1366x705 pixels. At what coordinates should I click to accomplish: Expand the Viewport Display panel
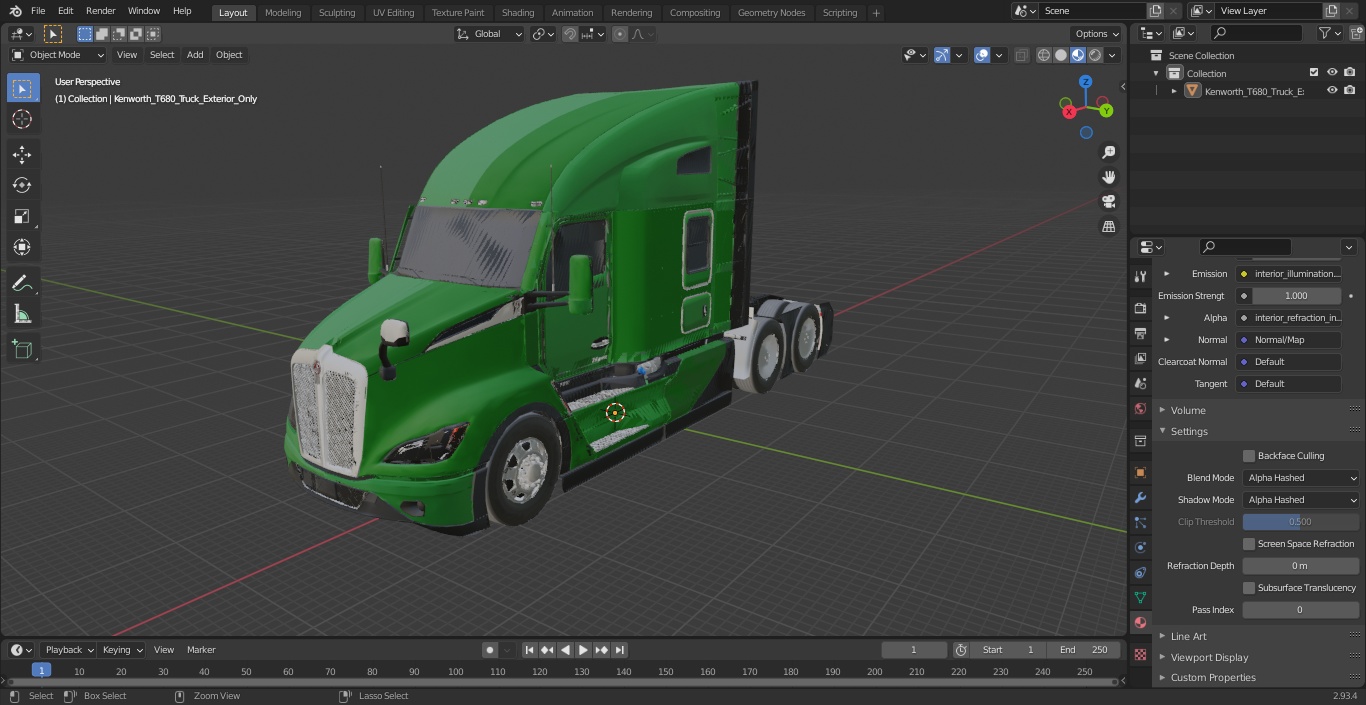click(x=1209, y=657)
